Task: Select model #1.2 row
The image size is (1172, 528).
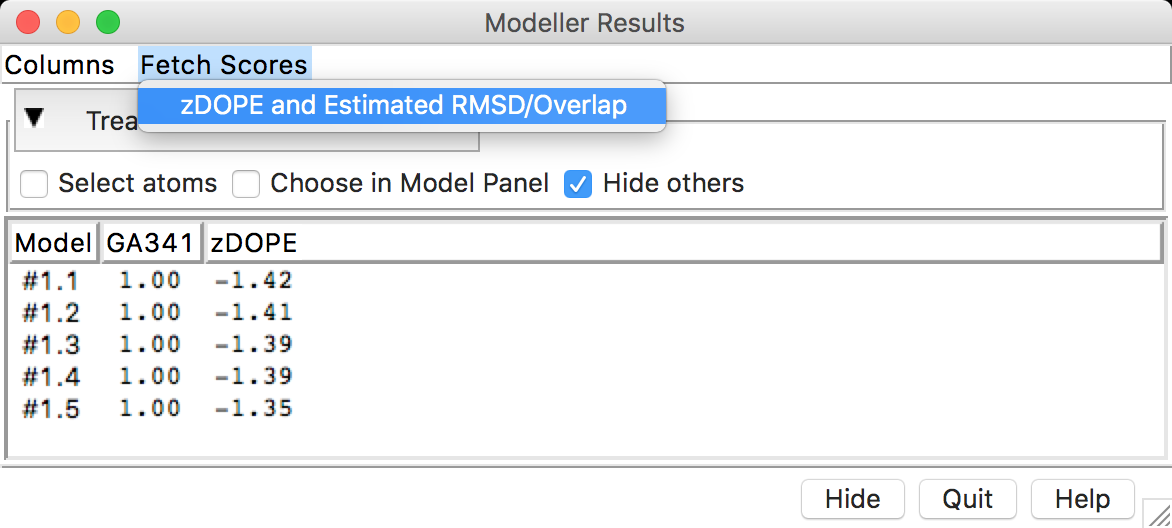Action: 585,313
